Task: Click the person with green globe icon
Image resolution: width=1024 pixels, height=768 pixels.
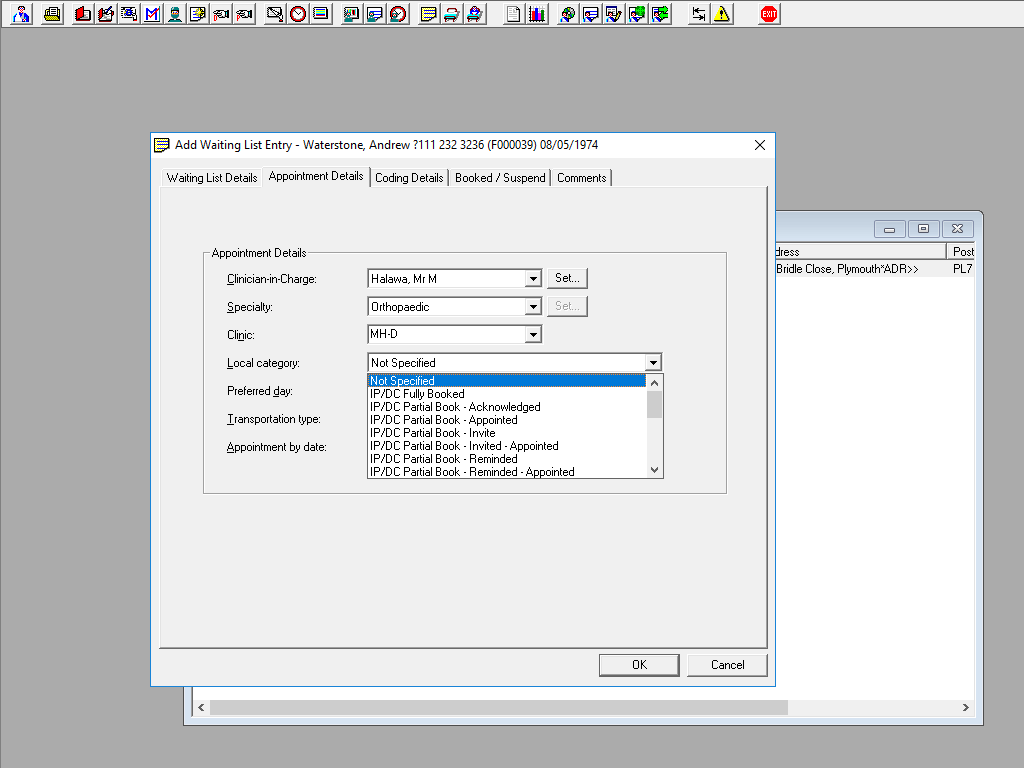Action: point(637,14)
